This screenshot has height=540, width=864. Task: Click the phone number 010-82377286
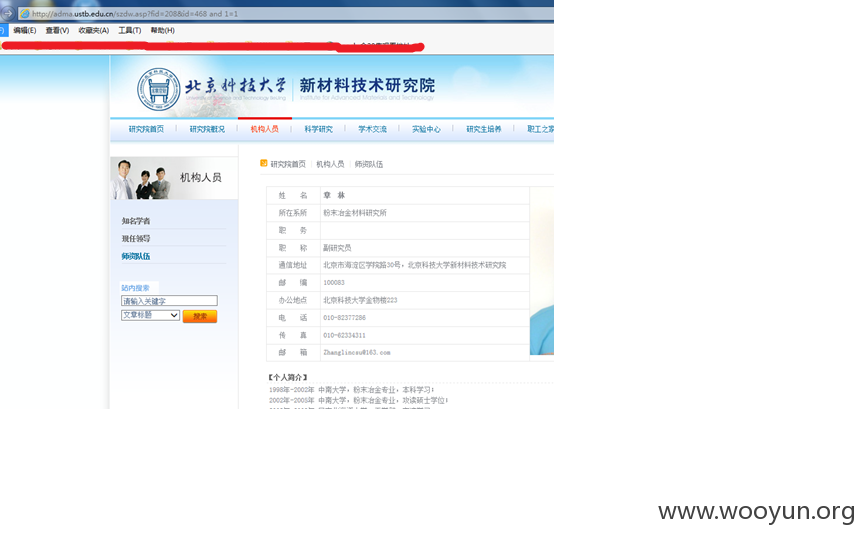[x=344, y=318]
